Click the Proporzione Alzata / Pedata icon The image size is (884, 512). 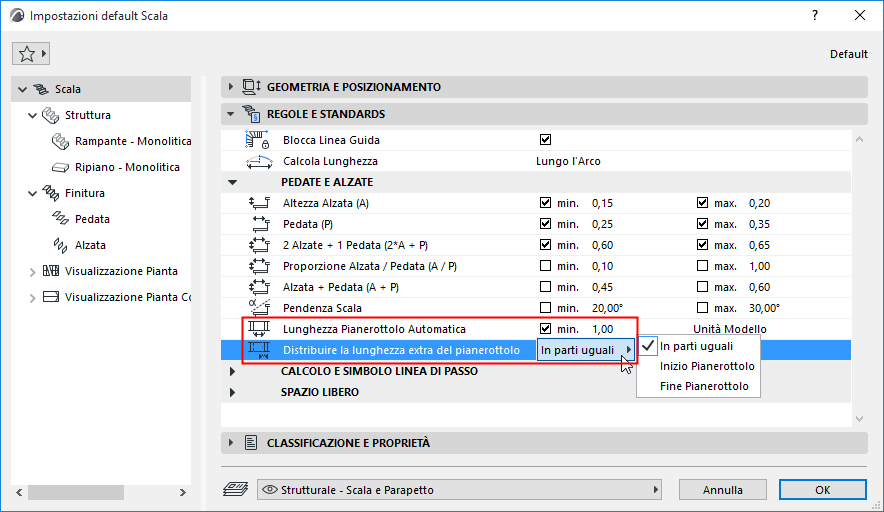point(259,266)
